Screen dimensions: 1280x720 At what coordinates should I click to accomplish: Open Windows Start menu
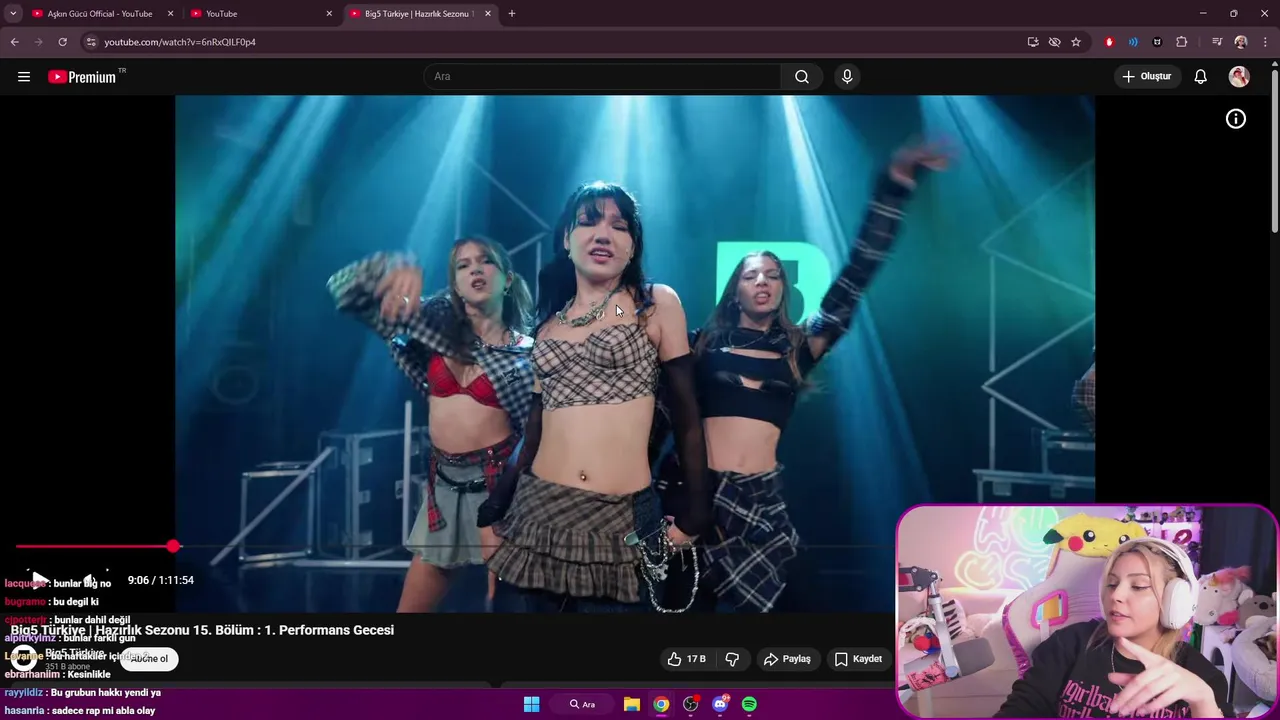(532, 704)
